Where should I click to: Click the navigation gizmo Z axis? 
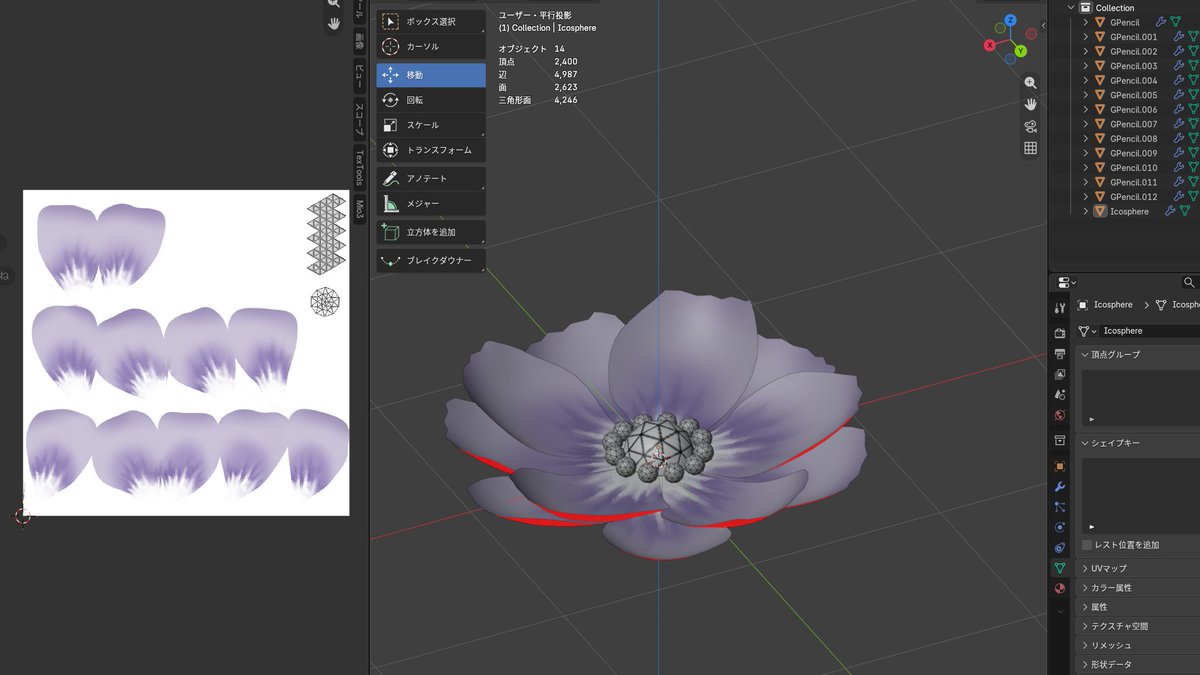[1011, 20]
